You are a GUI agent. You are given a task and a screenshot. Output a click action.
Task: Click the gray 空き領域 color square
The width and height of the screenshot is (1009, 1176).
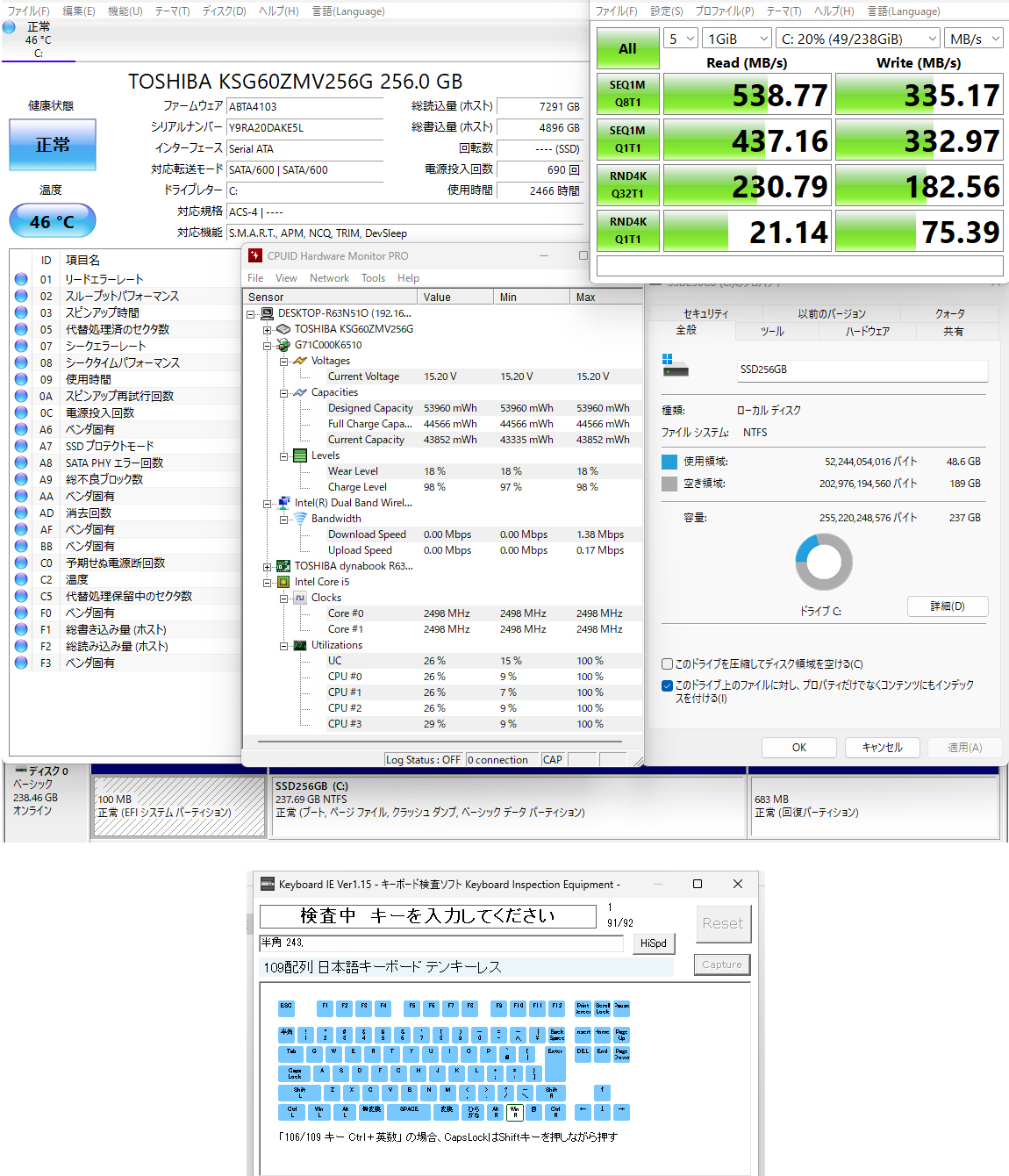click(x=669, y=484)
